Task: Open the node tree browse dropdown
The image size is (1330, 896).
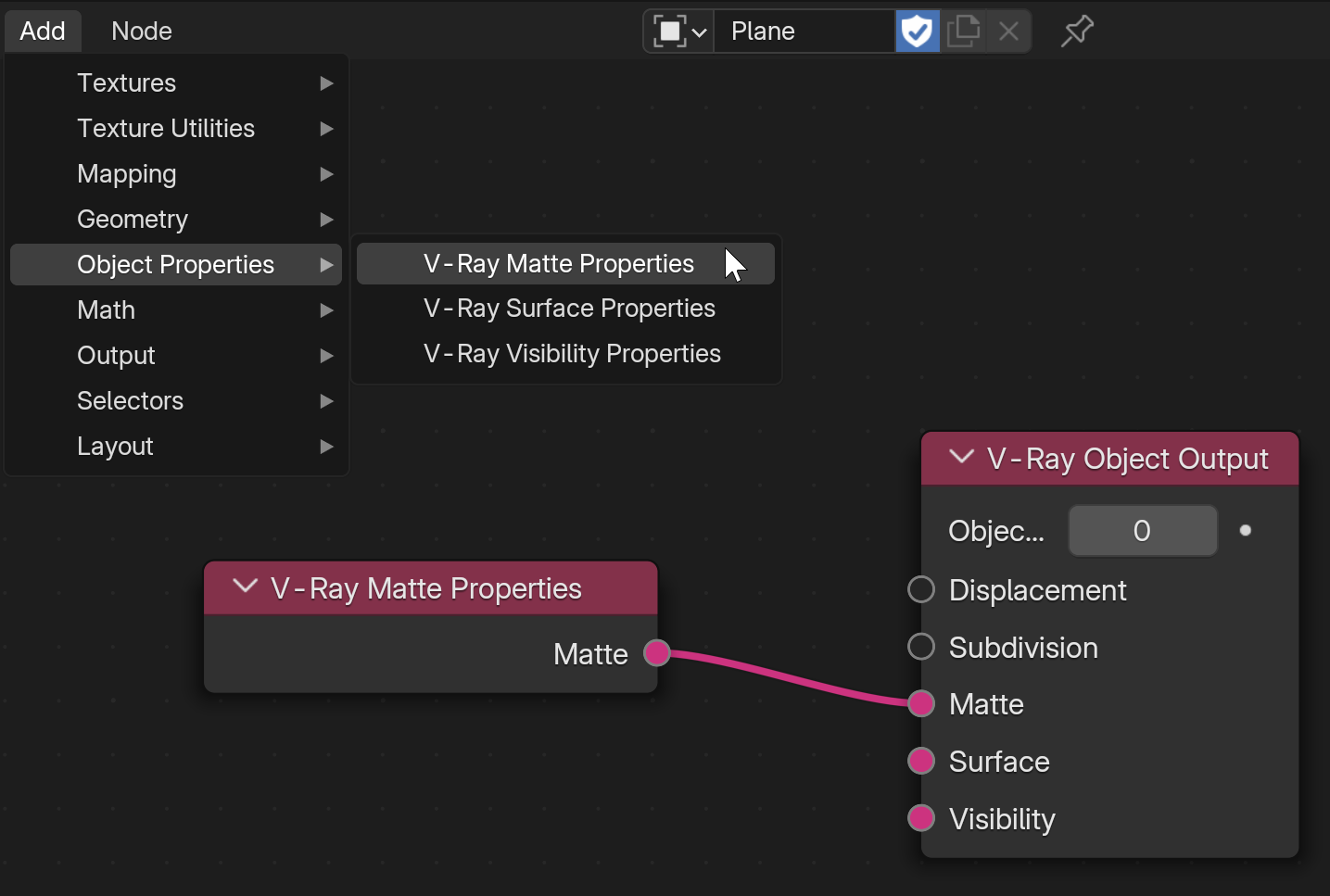Action: point(679,32)
